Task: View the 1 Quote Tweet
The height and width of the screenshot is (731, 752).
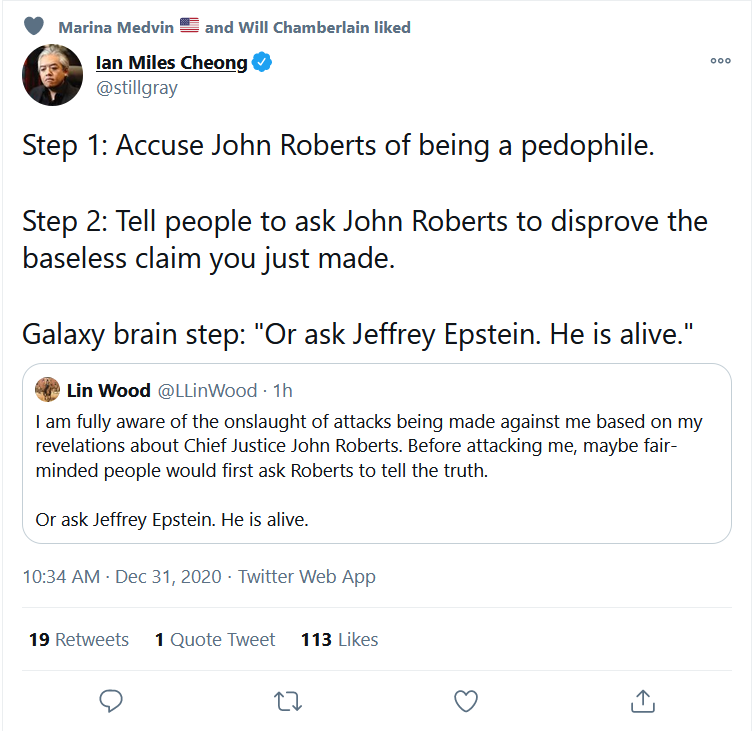Action: (x=215, y=639)
